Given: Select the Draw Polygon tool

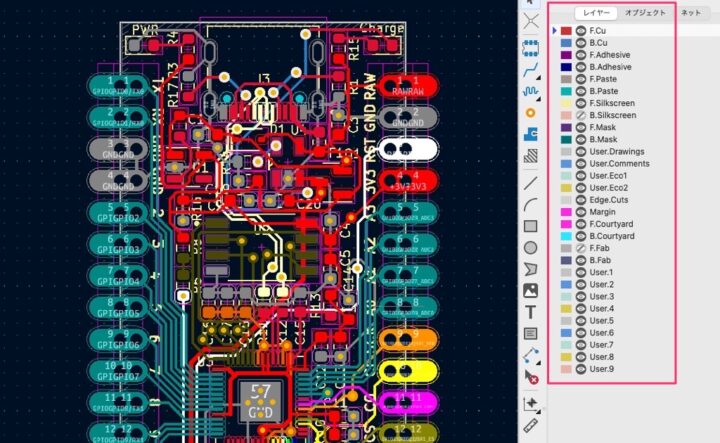Looking at the screenshot, I should click(531, 268).
